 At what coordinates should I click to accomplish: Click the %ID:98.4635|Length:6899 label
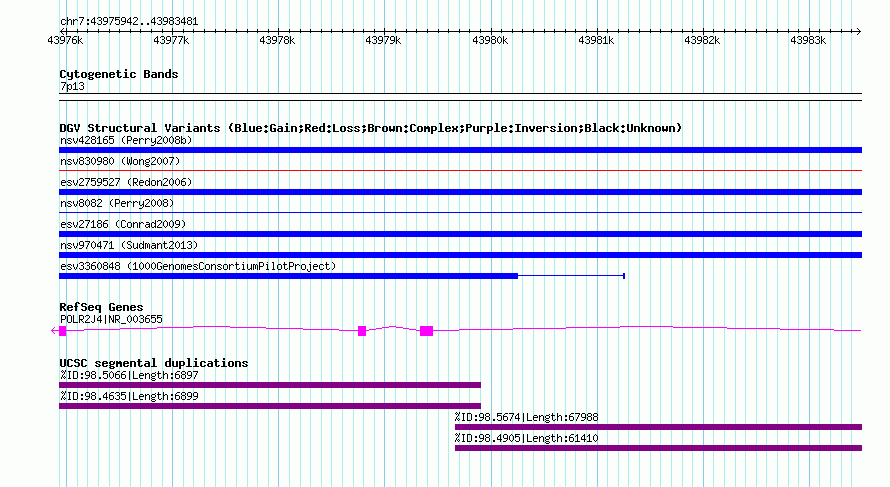click(129, 396)
